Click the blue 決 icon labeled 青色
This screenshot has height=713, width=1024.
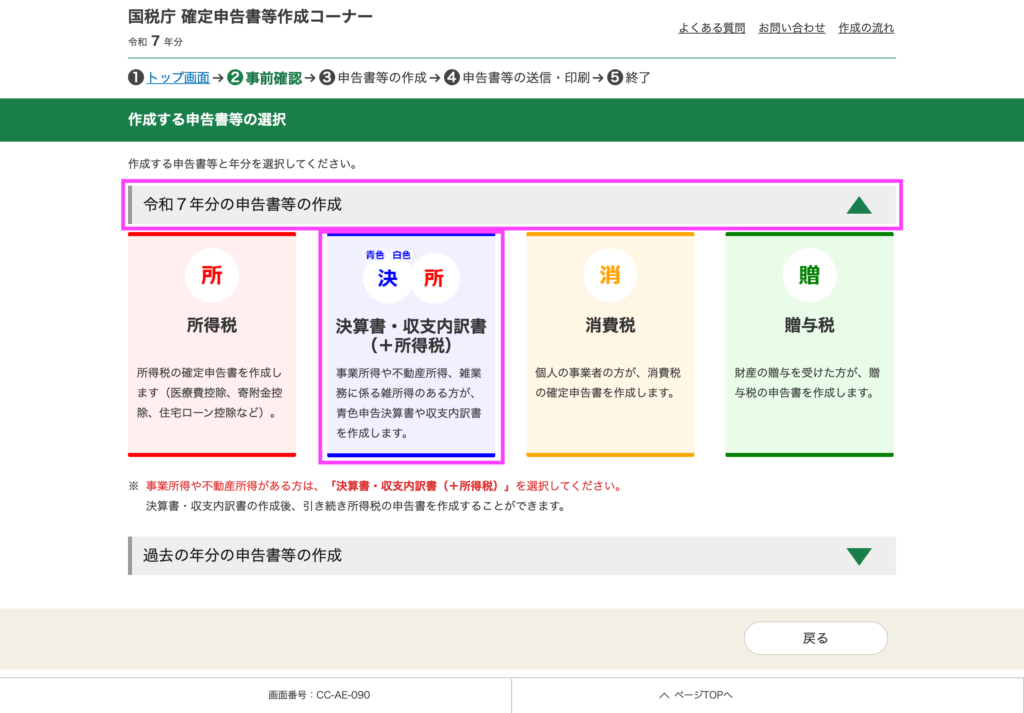click(388, 279)
